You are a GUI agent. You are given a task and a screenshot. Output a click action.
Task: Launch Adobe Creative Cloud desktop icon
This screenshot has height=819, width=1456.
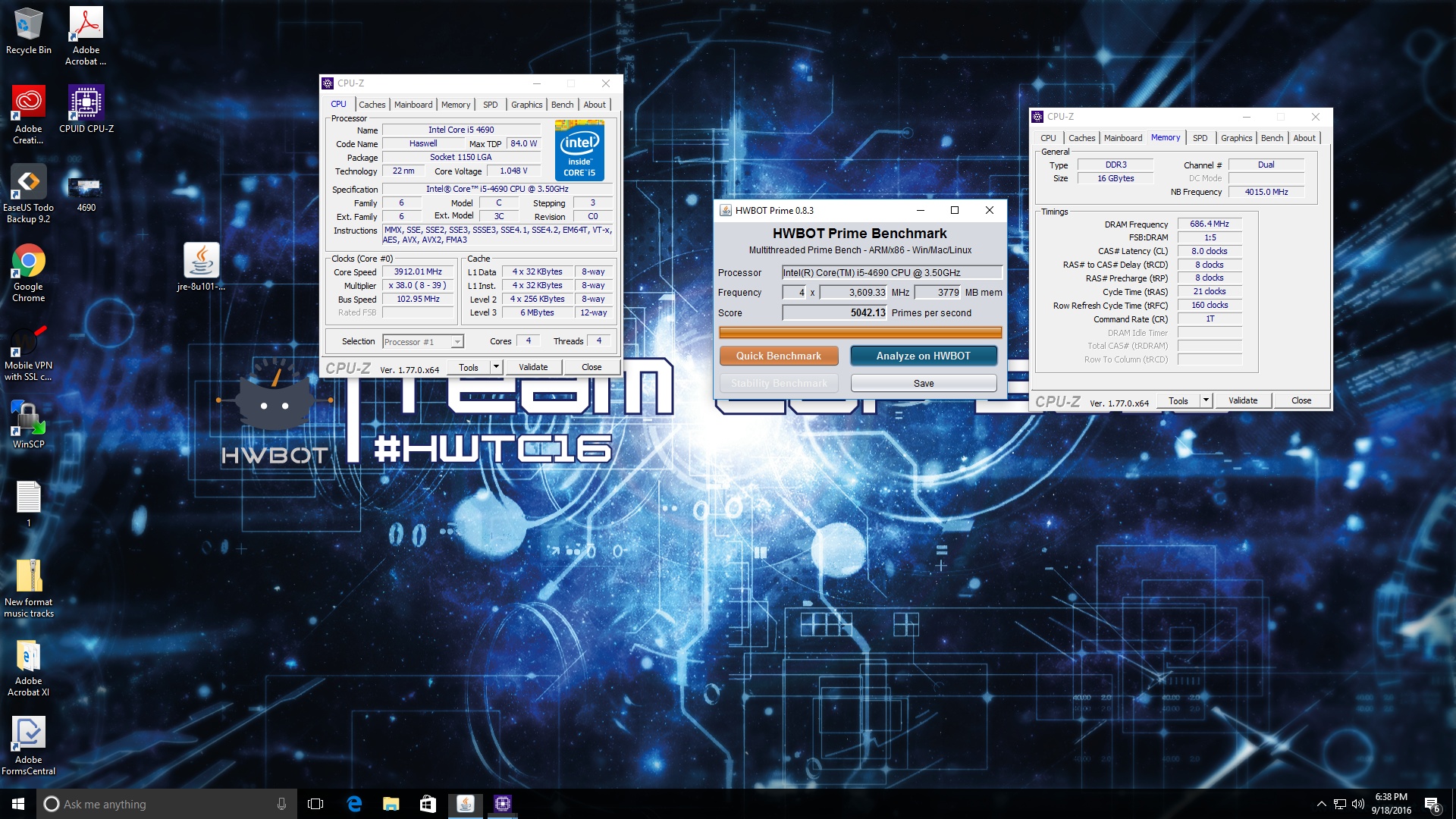click(x=28, y=115)
